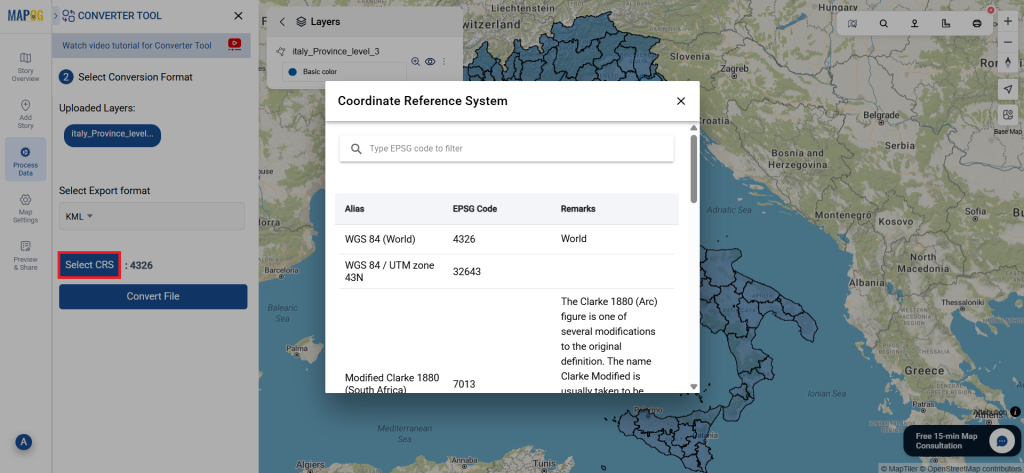Zoom to italy_Province_level_3 layer

(415, 61)
